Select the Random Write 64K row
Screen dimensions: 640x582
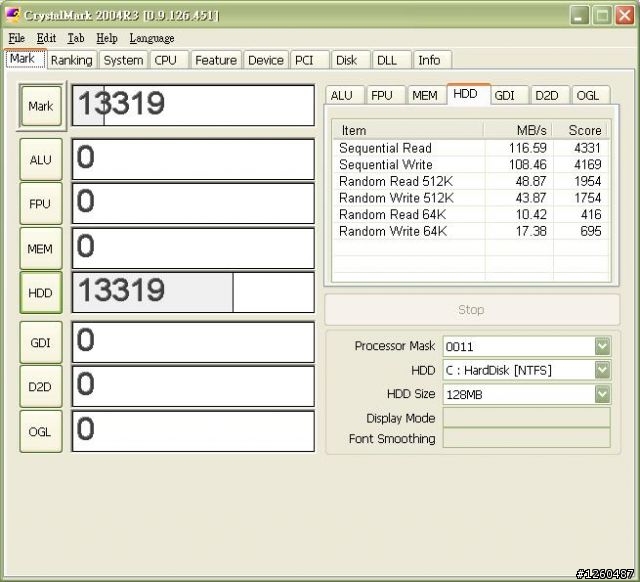(471, 231)
